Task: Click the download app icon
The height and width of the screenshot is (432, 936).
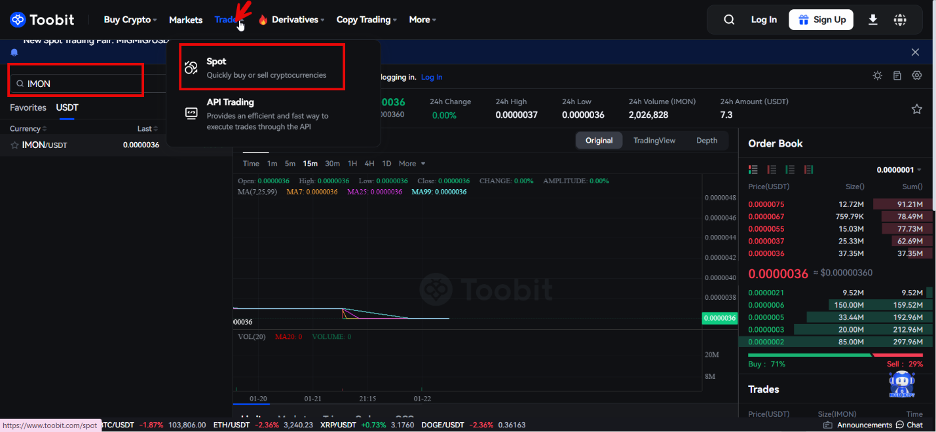Action: pyautogui.click(x=873, y=19)
